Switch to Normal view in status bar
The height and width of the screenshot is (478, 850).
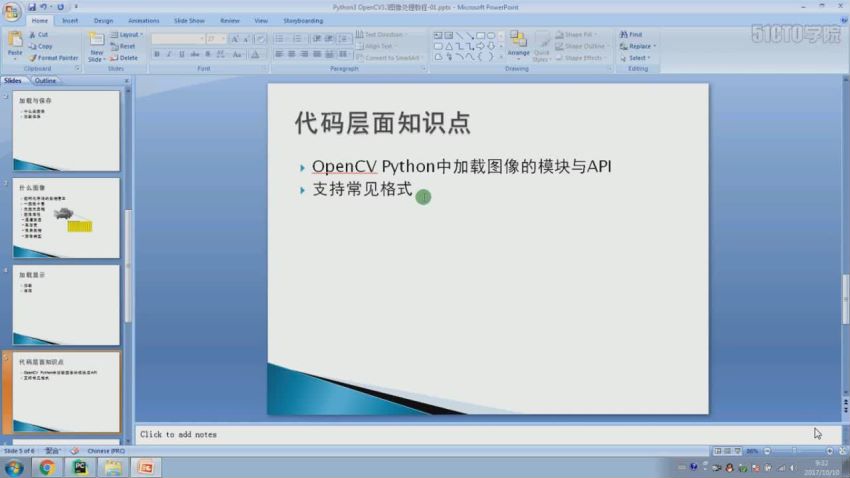point(718,451)
